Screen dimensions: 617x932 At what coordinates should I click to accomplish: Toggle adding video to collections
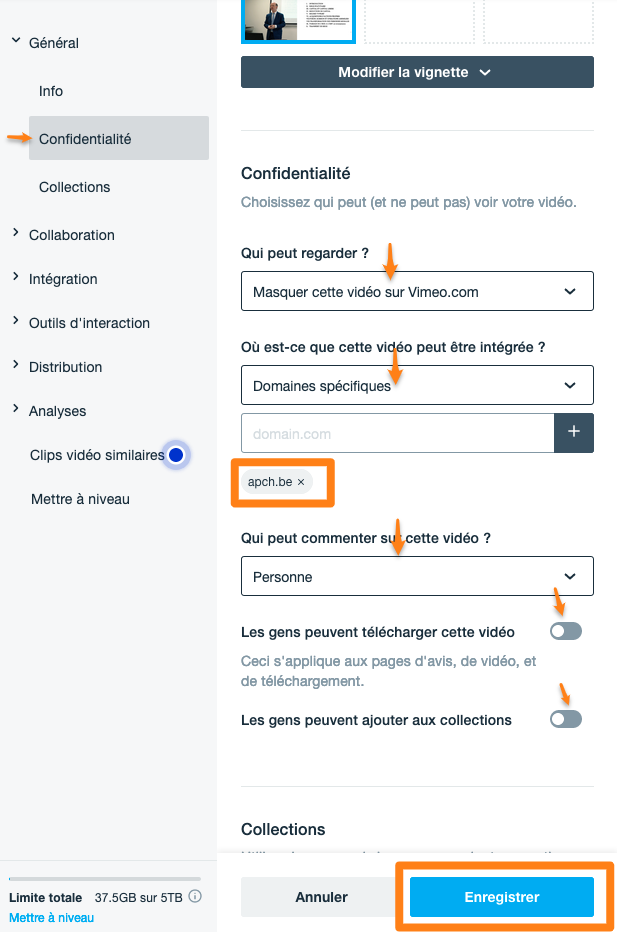(x=565, y=719)
